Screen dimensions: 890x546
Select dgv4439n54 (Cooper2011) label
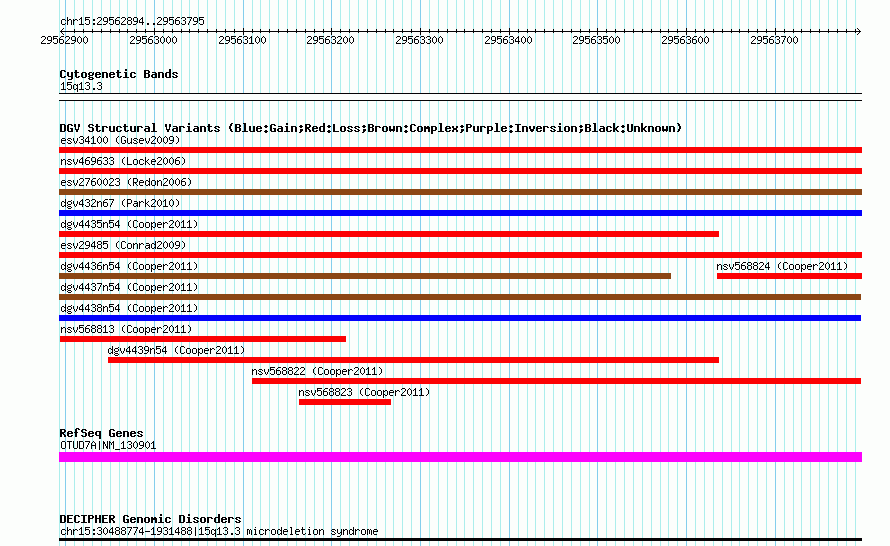point(176,350)
